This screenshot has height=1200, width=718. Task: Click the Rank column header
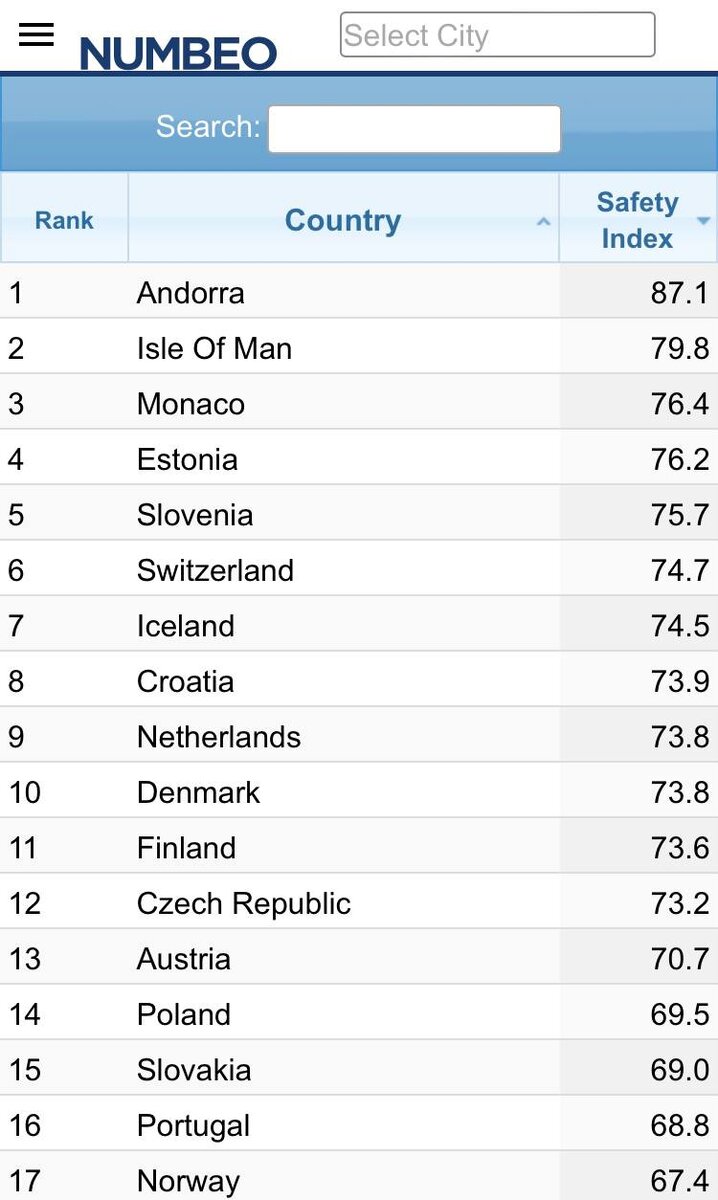64,220
